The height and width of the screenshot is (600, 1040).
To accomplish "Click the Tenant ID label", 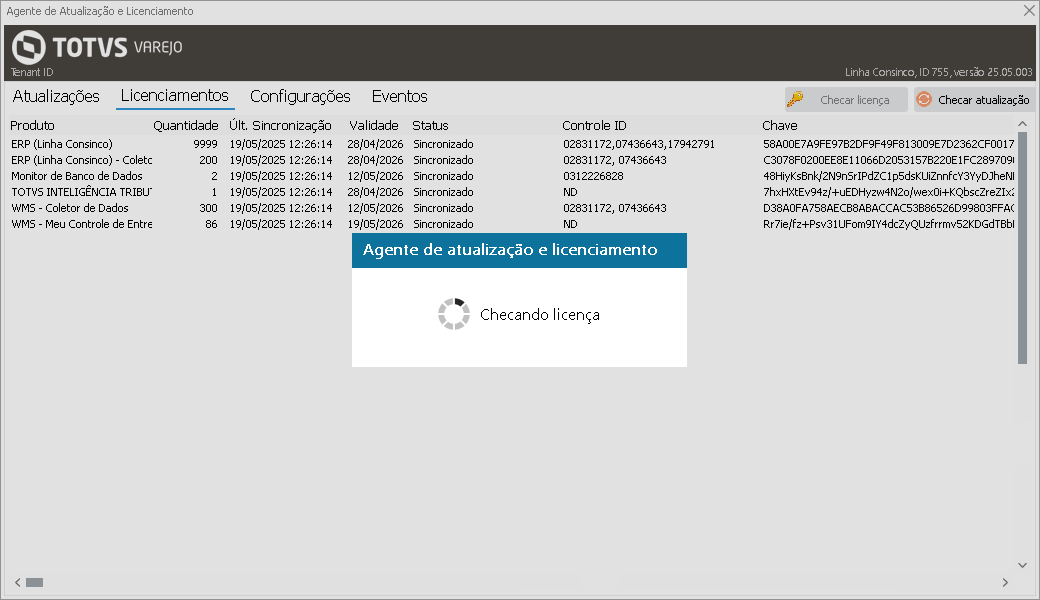I will 32,72.
